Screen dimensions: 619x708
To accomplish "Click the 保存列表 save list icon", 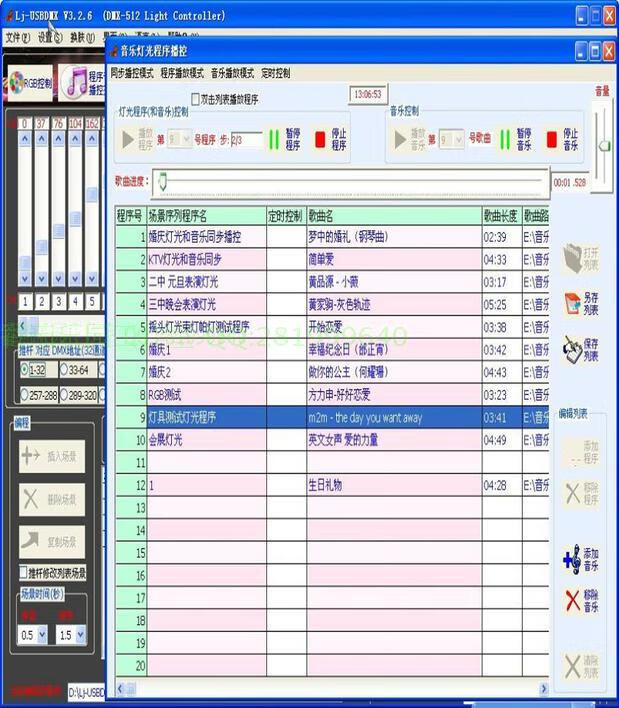I will tap(578, 349).
